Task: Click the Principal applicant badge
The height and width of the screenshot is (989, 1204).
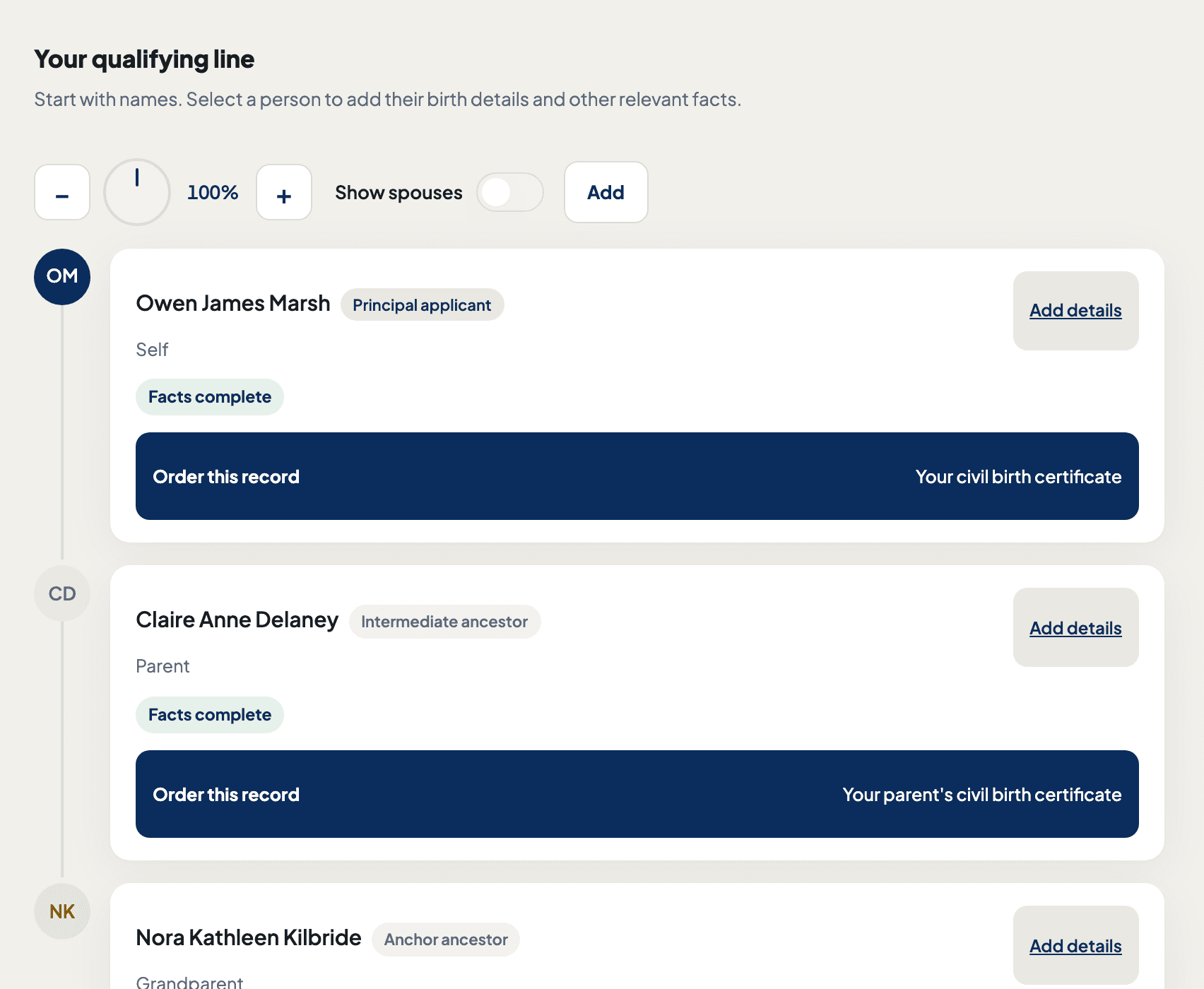Action: tap(422, 304)
